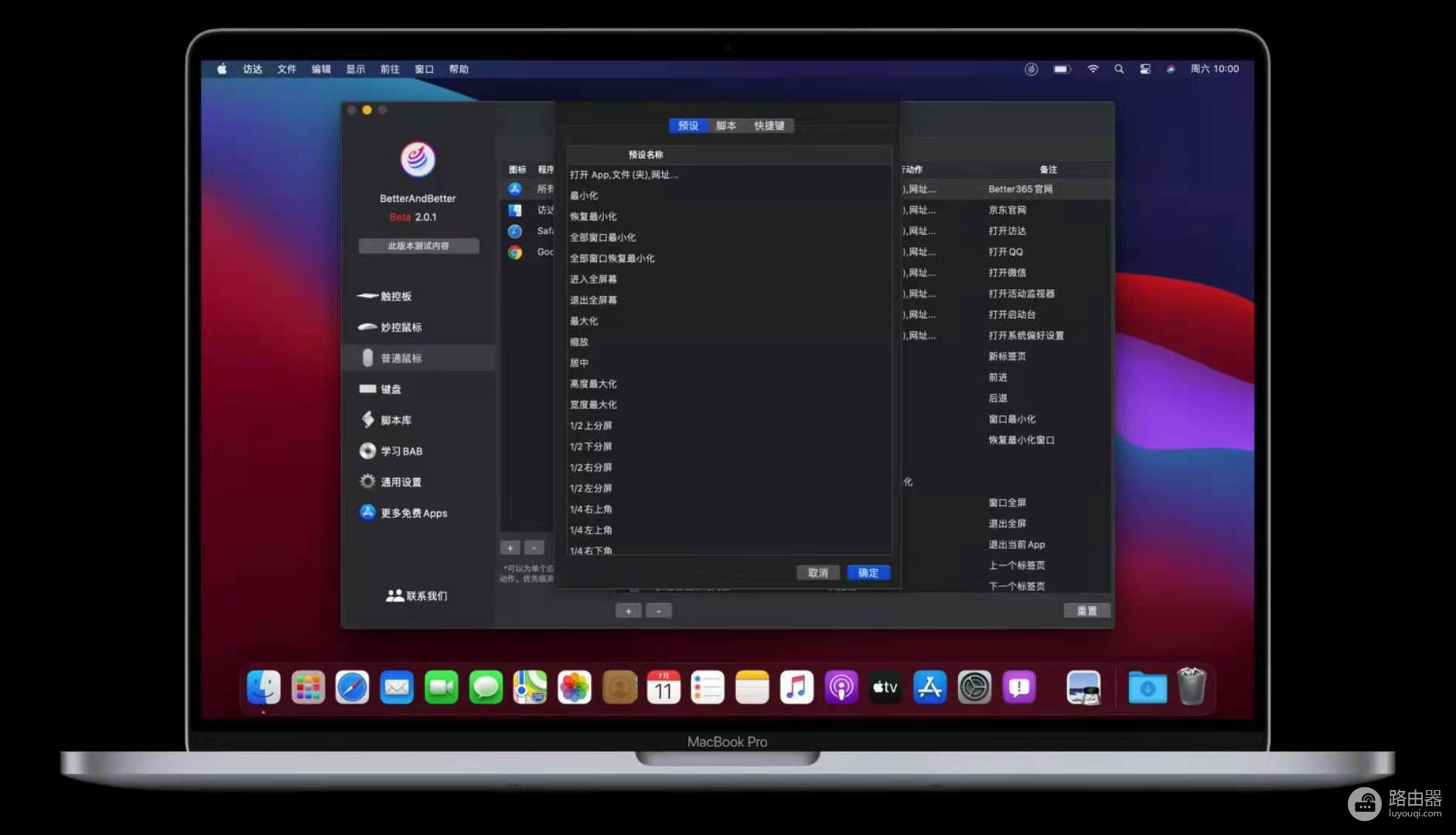The height and width of the screenshot is (835, 1456).
Task: Click the + button under the gesture list
Action: click(x=629, y=611)
